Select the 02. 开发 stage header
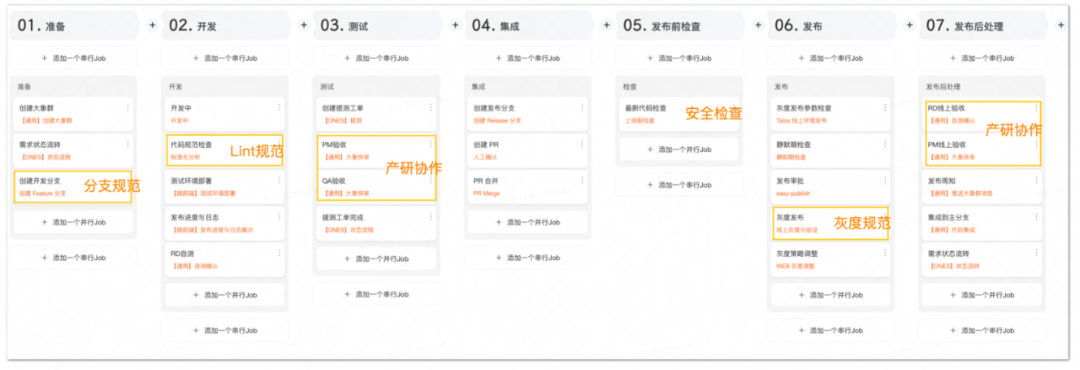The image size is (1080, 370). pyautogui.click(x=223, y=25)
